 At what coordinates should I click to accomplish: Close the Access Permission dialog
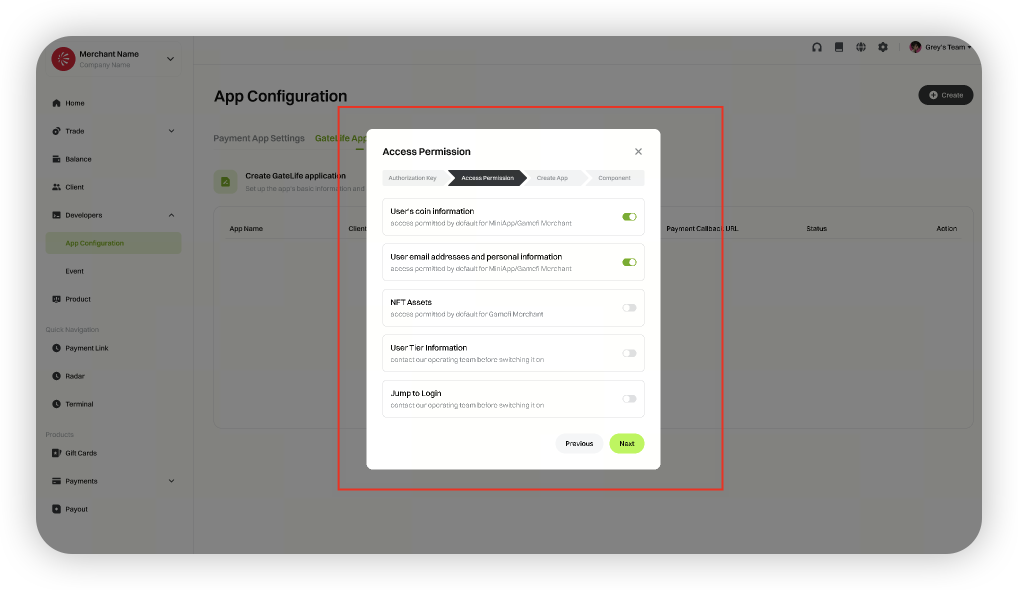[638, 152]
